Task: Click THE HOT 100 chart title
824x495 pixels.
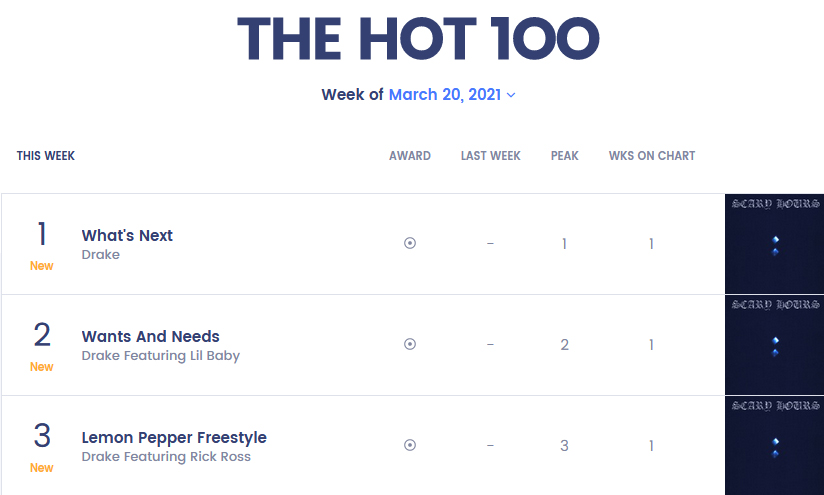Action: pos(418,38)
